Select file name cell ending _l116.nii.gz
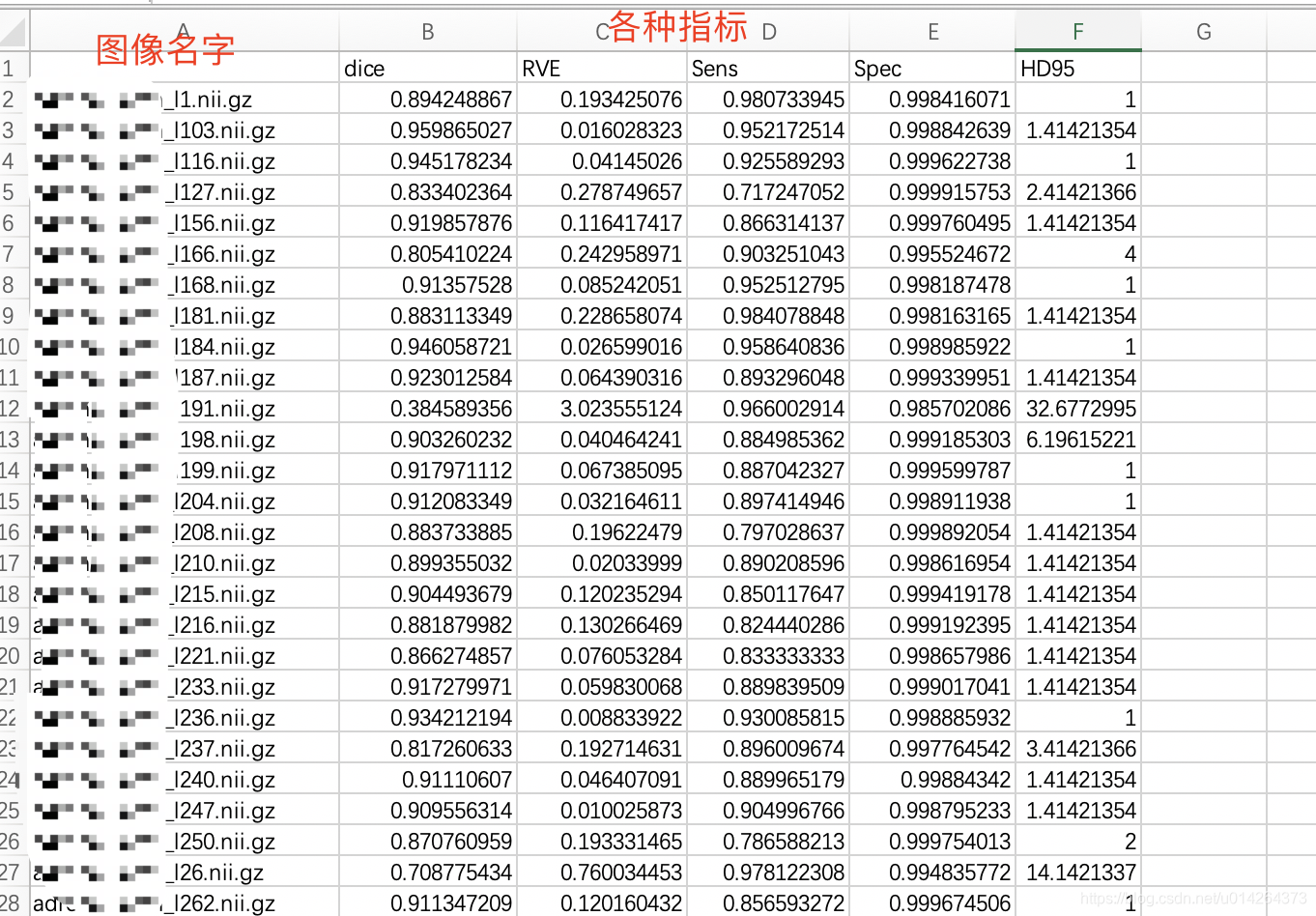Screen dimensions: 1316x916 (185, 161)
